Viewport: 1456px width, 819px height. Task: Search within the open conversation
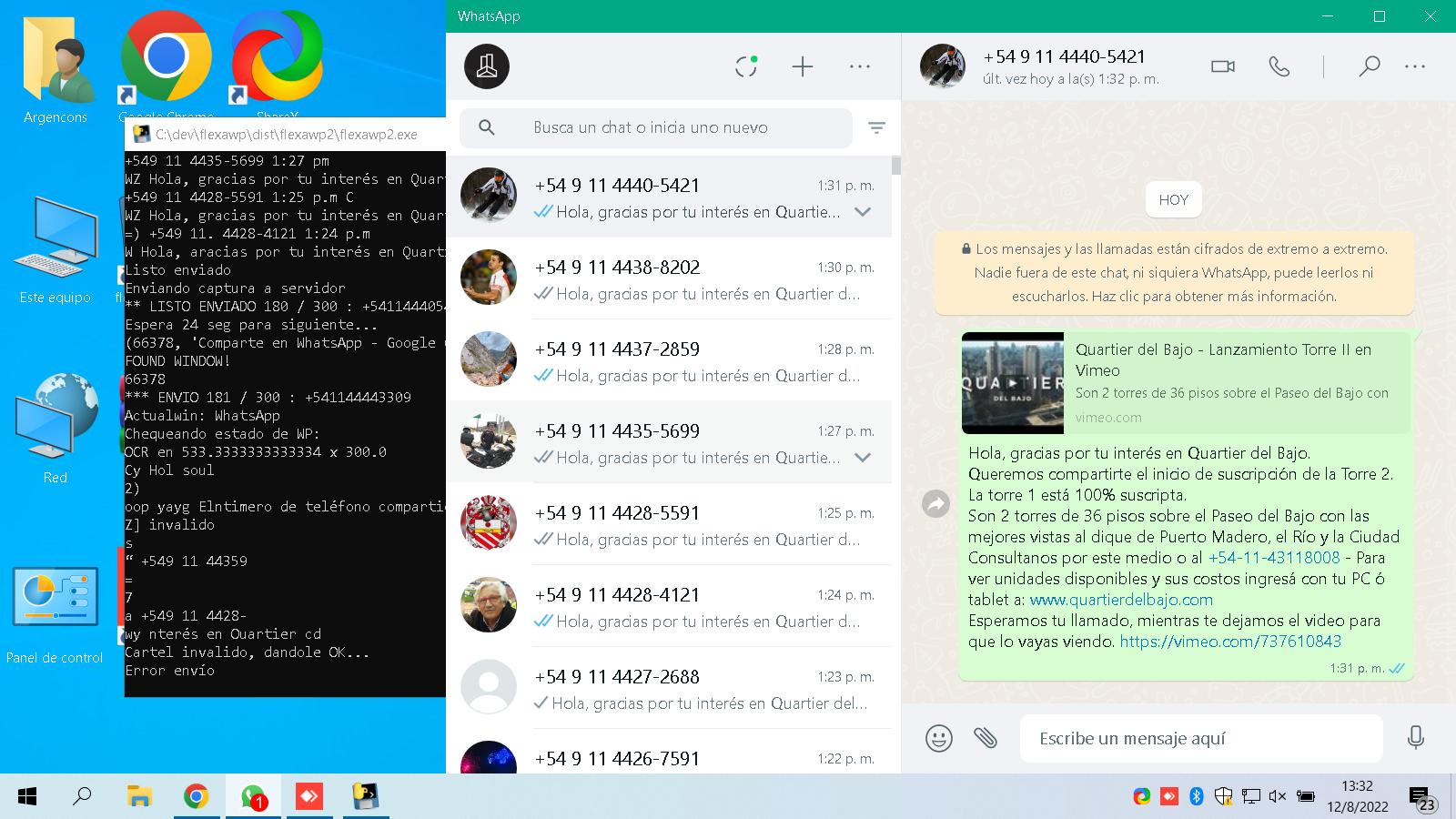point(1369,66)
